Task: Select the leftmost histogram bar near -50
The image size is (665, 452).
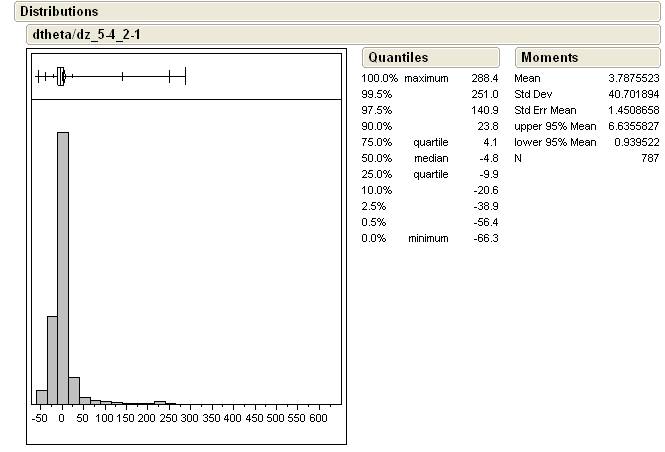Action: (41, 396)
